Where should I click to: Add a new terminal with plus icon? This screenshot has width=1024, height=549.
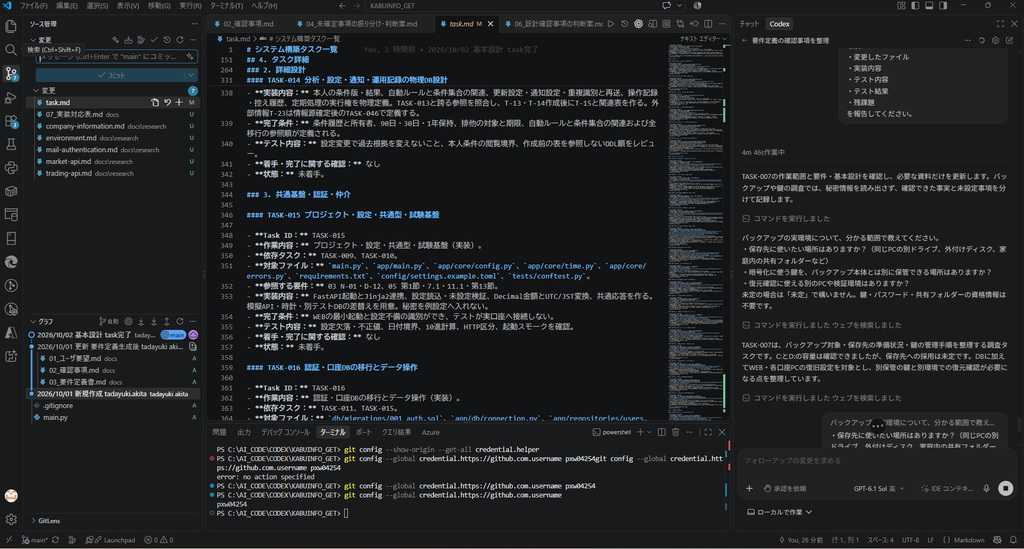coord(641,432)
